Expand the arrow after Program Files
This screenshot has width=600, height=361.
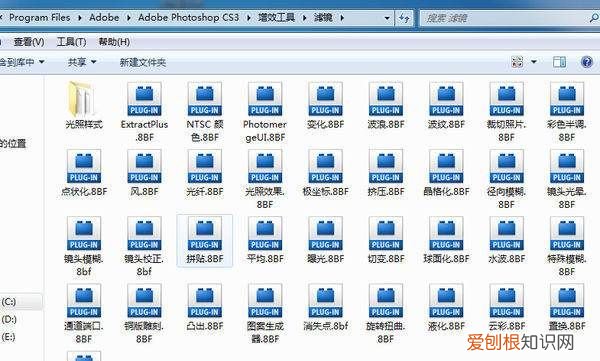click(x=80, y=18)
